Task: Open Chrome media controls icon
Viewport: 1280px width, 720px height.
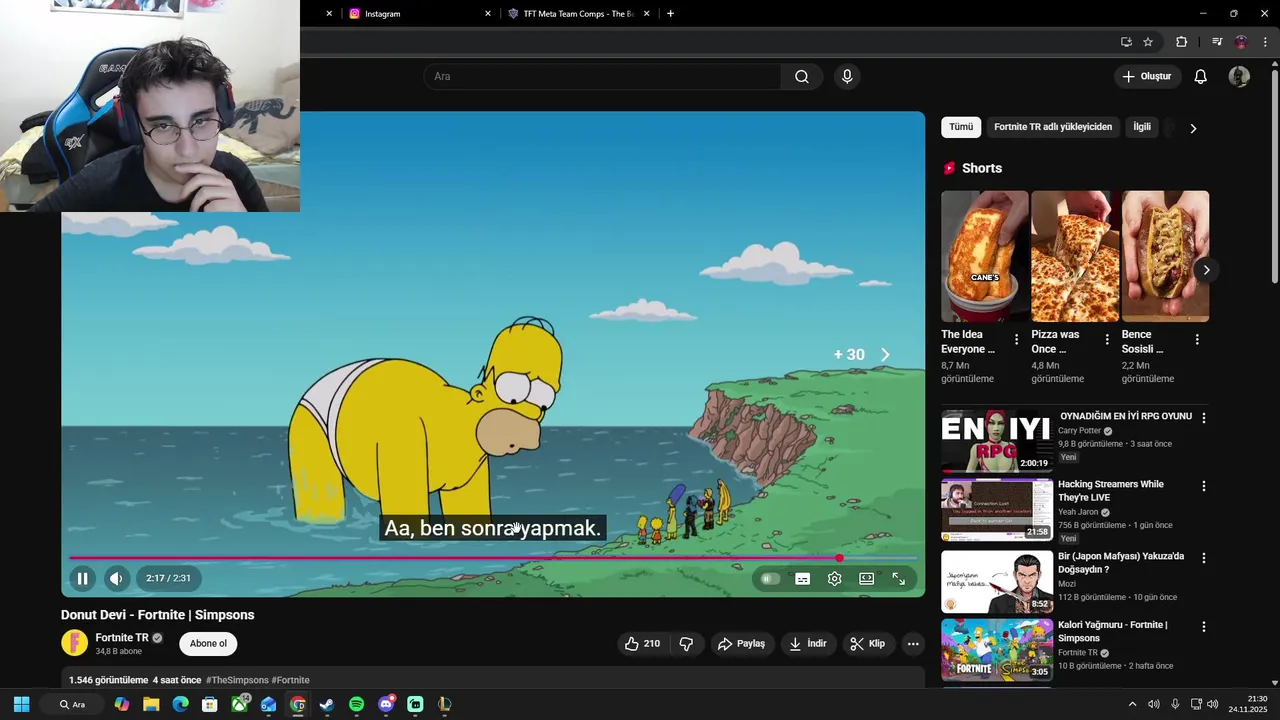Action: (x=1216, y=42)
